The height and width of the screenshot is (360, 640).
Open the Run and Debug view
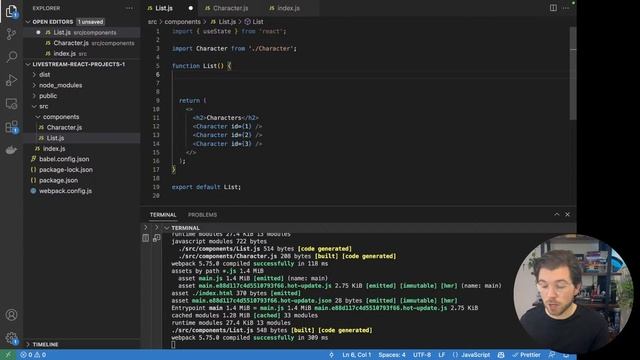11,80
